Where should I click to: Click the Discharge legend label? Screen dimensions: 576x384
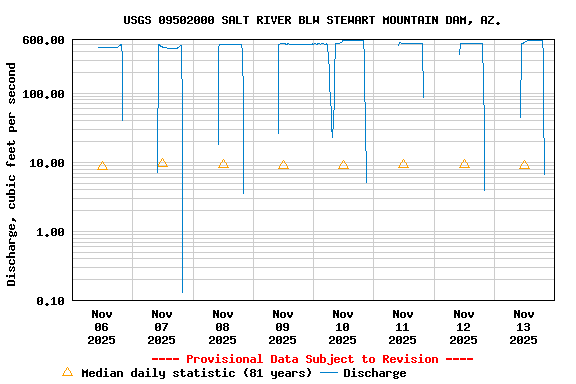[x=375, y=373]
